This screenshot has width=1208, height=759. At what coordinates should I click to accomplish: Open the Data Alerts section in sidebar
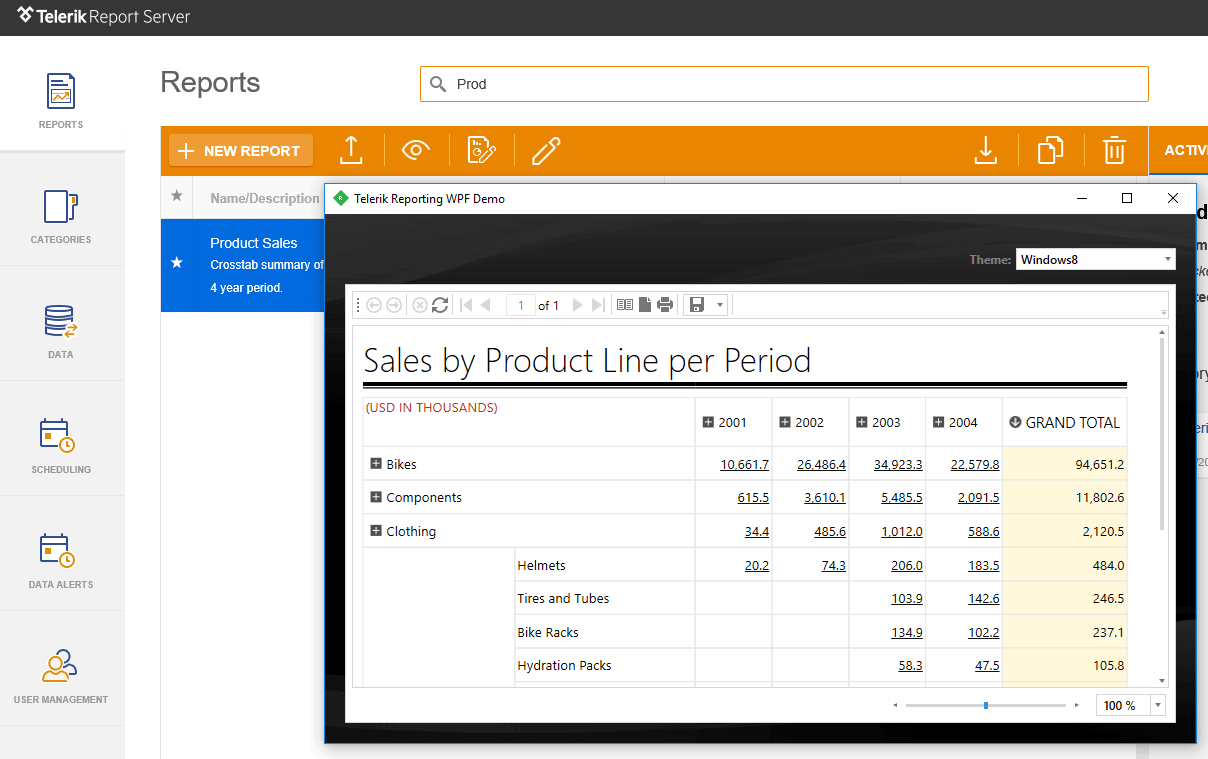pos(61,560)
